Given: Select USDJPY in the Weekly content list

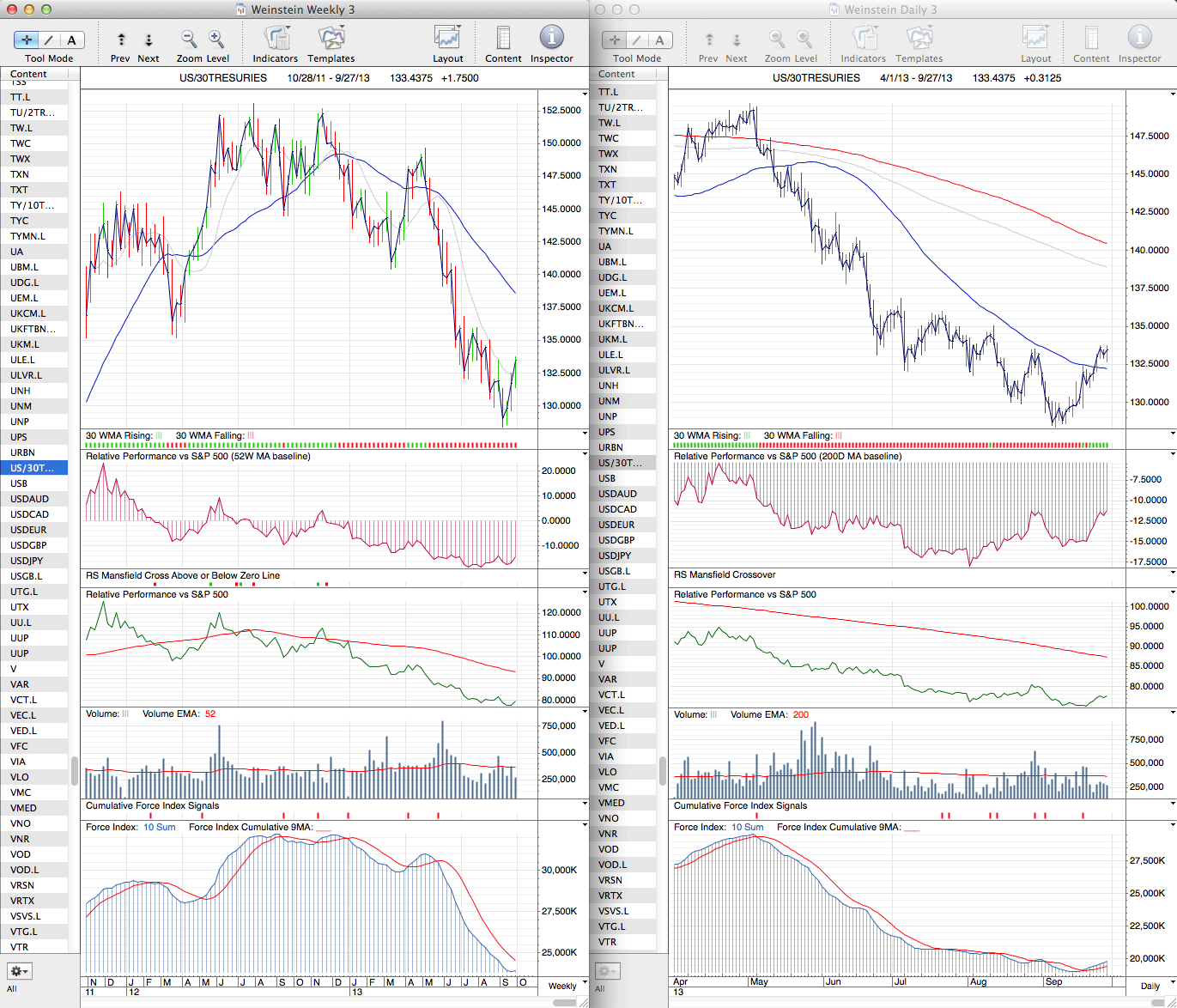Looking at the screenshot, I should [27, 561].
